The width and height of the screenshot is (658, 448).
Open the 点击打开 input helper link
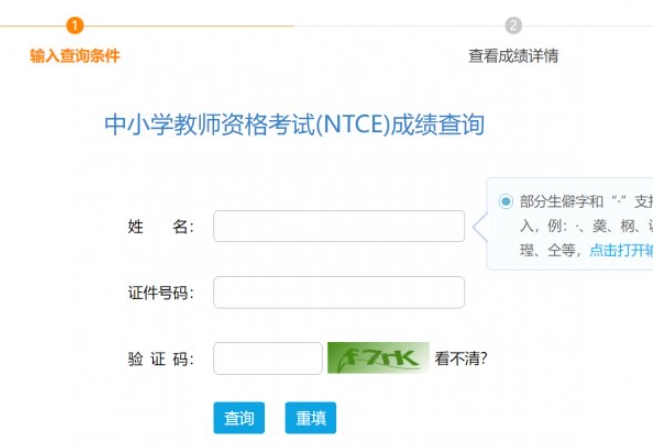point(621,250)
